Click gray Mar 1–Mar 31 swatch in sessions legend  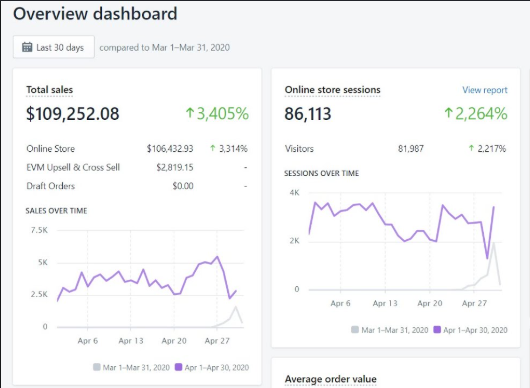pos(355,330)
